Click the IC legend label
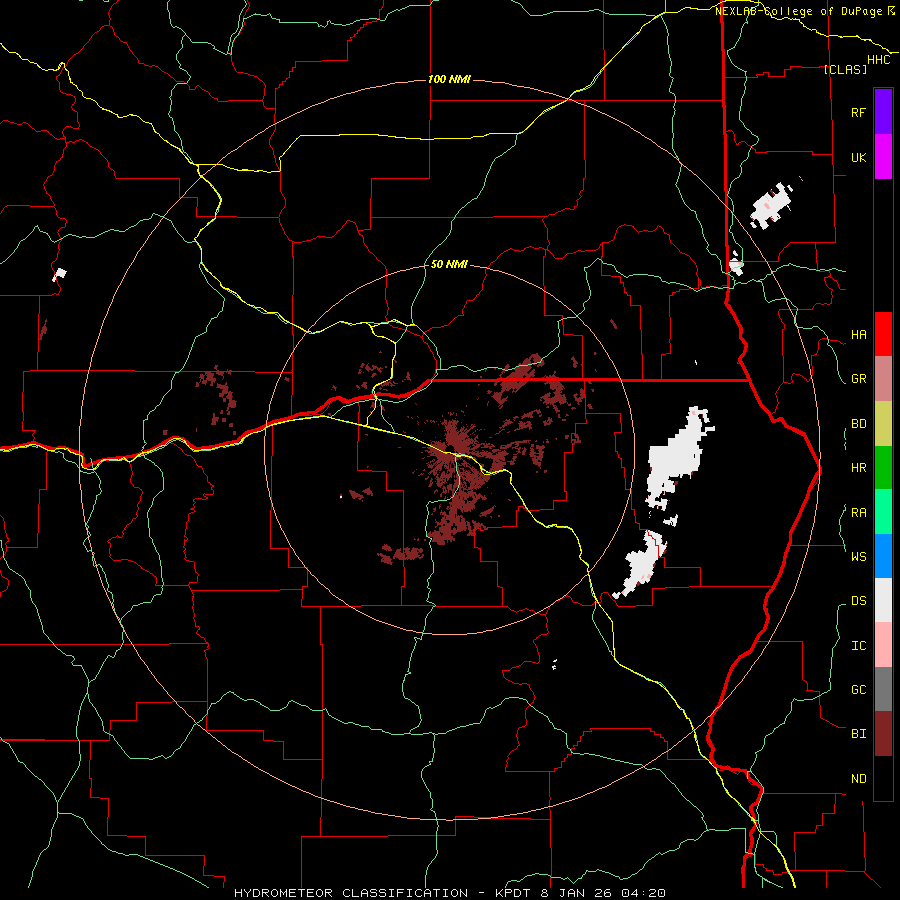 click(858, 646)
